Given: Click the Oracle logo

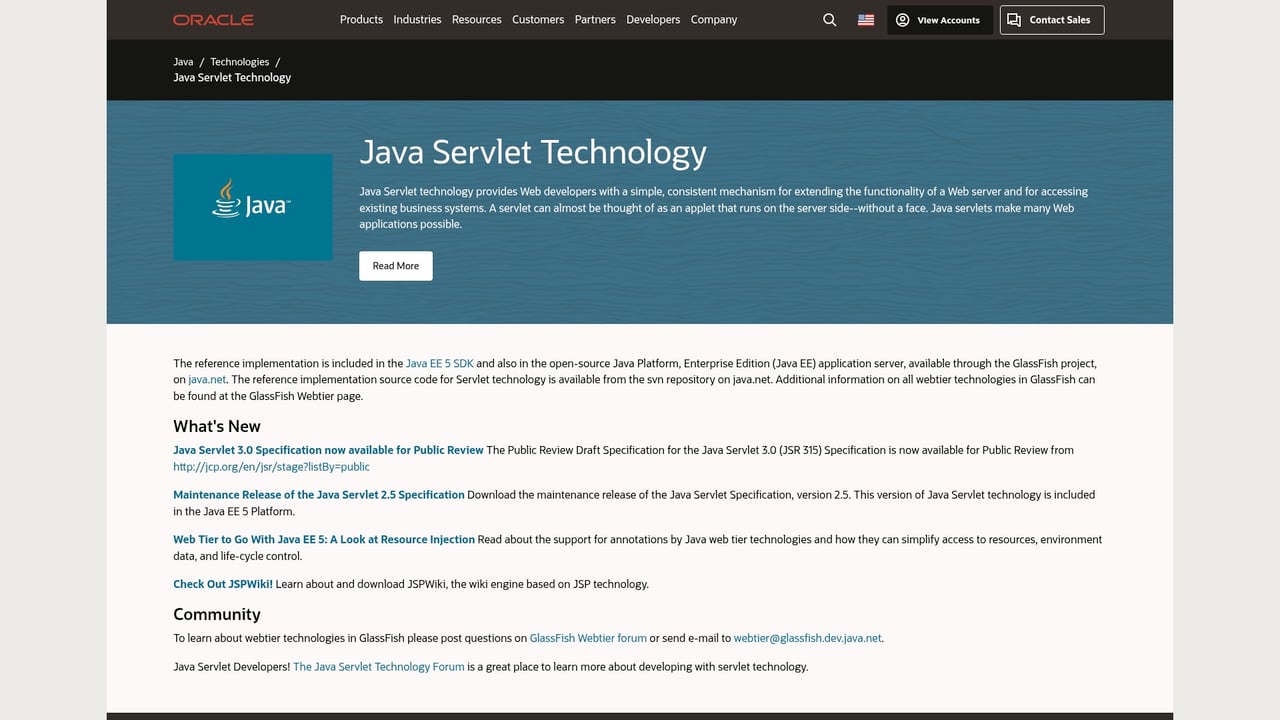Looking at the screenshot, I should click(x=212, y=19).
